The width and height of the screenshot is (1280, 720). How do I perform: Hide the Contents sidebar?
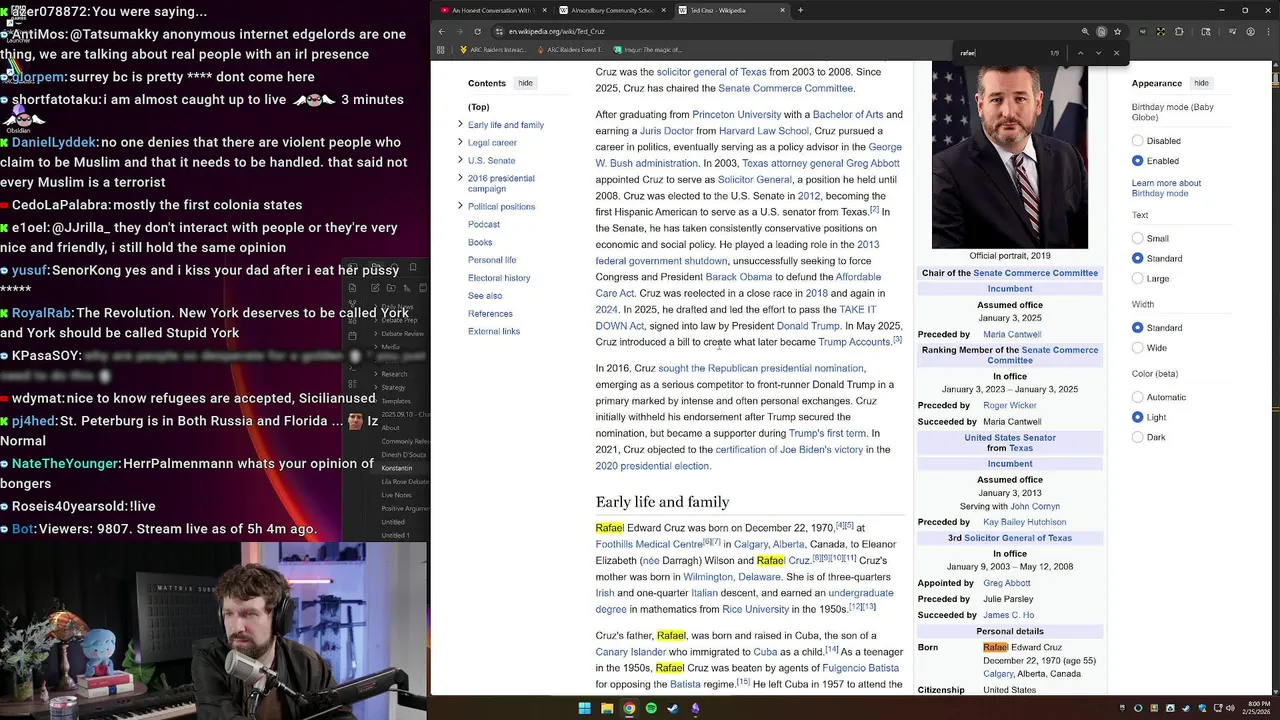pos(525,83)
